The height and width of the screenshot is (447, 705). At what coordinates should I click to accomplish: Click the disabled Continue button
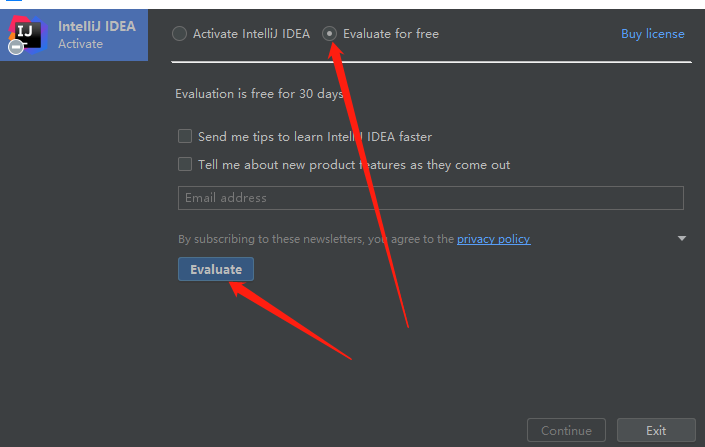(566, 430)
